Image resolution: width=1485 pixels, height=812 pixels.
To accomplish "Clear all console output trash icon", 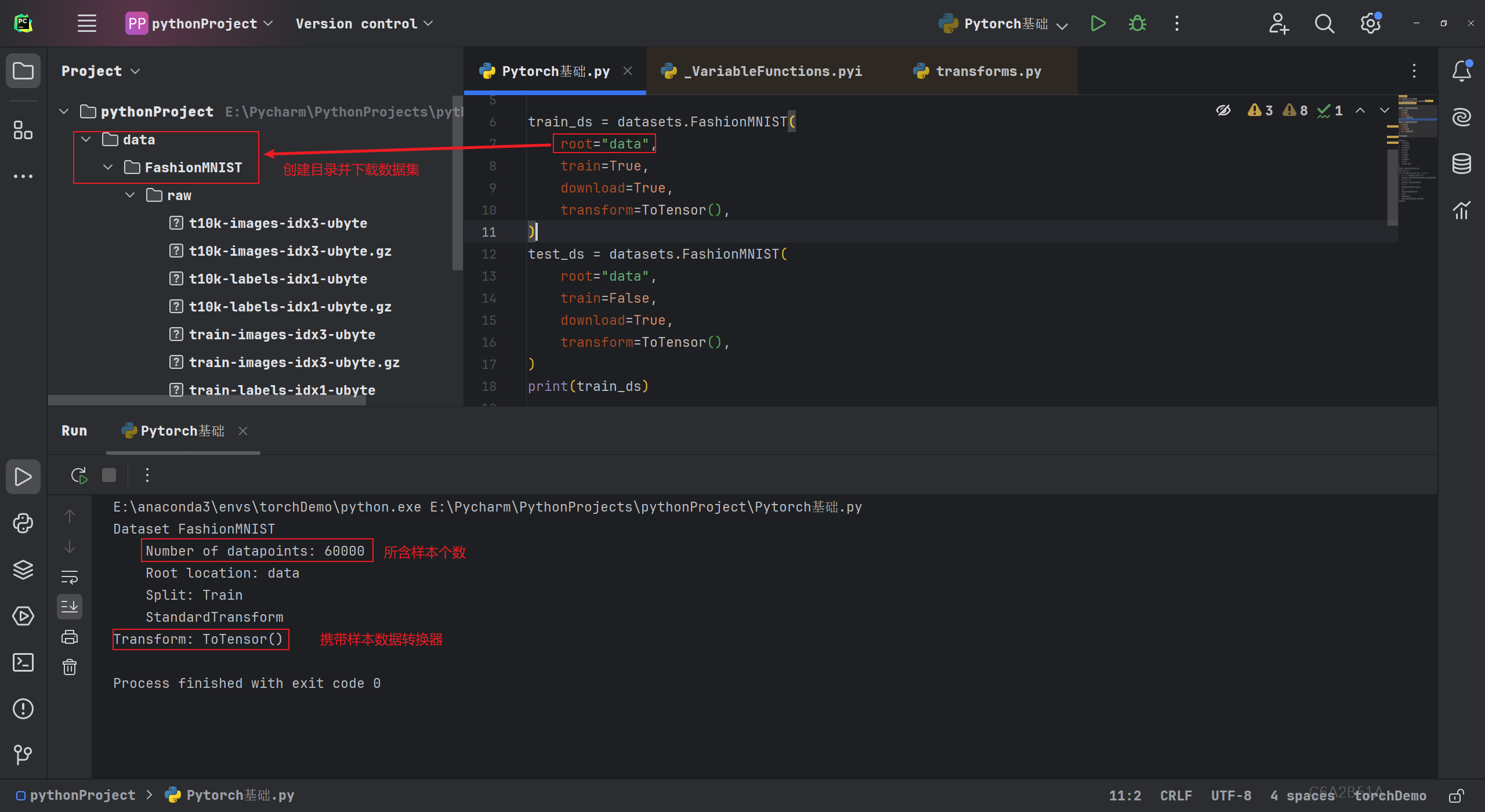I will pos(70,667).
